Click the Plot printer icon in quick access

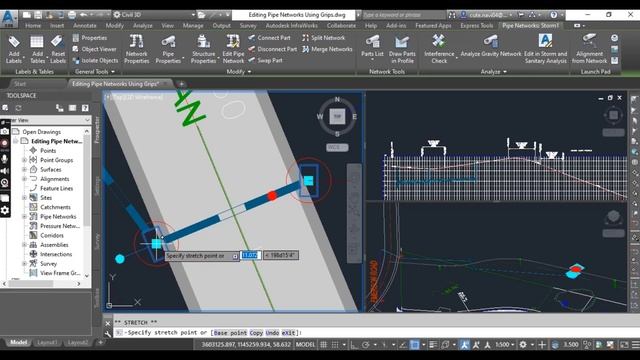72,15
